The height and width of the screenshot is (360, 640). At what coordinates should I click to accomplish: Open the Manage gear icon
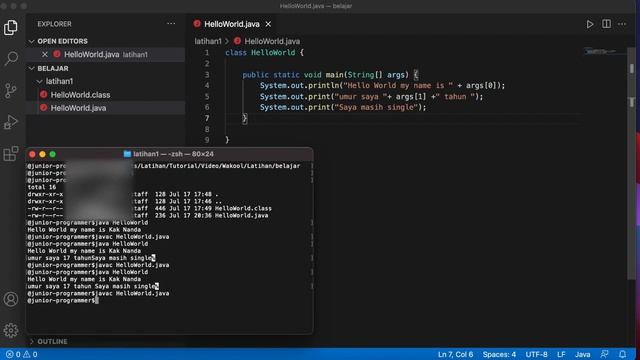coord(11,330)
